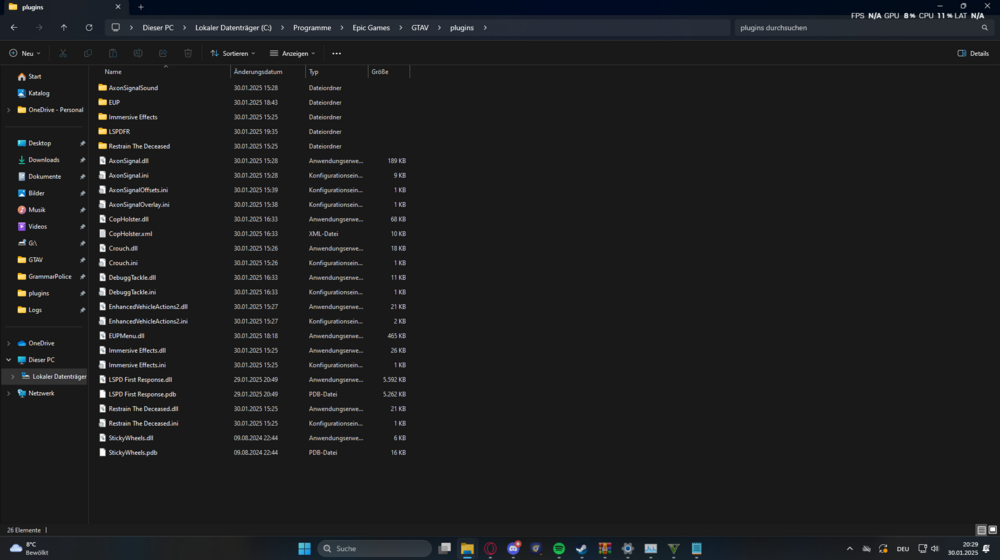Go back to the previous folder
The height and width of the screenshot is (560, 1000).
14,27
